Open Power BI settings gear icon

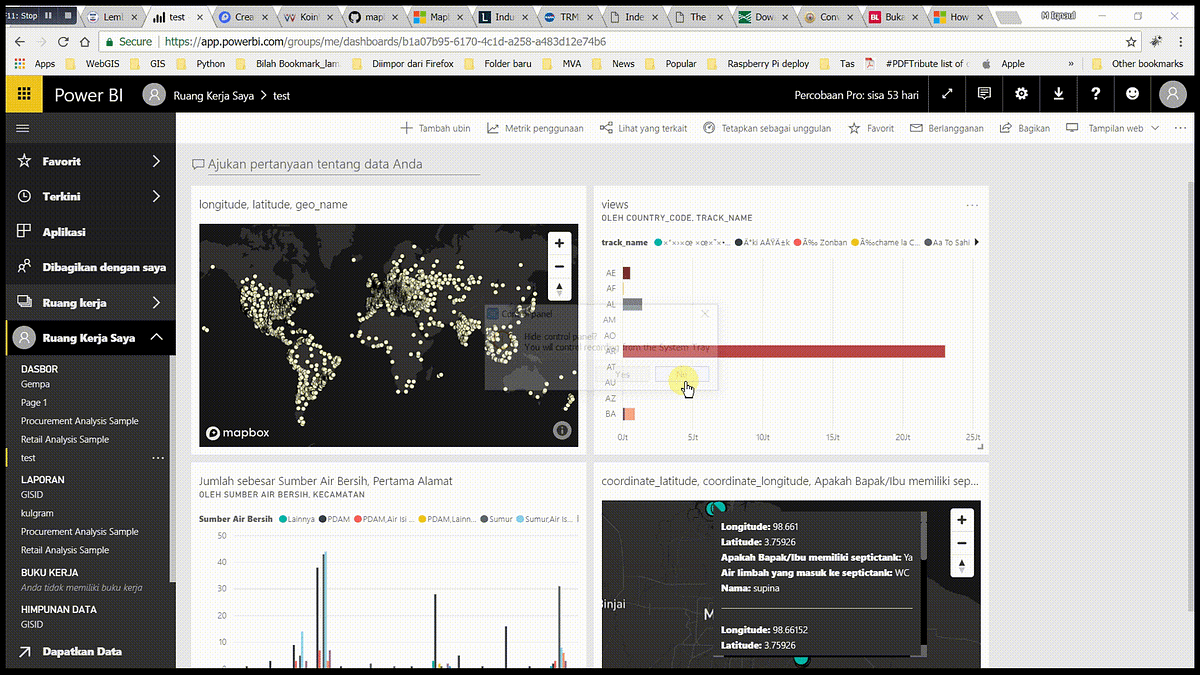(1020, 94)
